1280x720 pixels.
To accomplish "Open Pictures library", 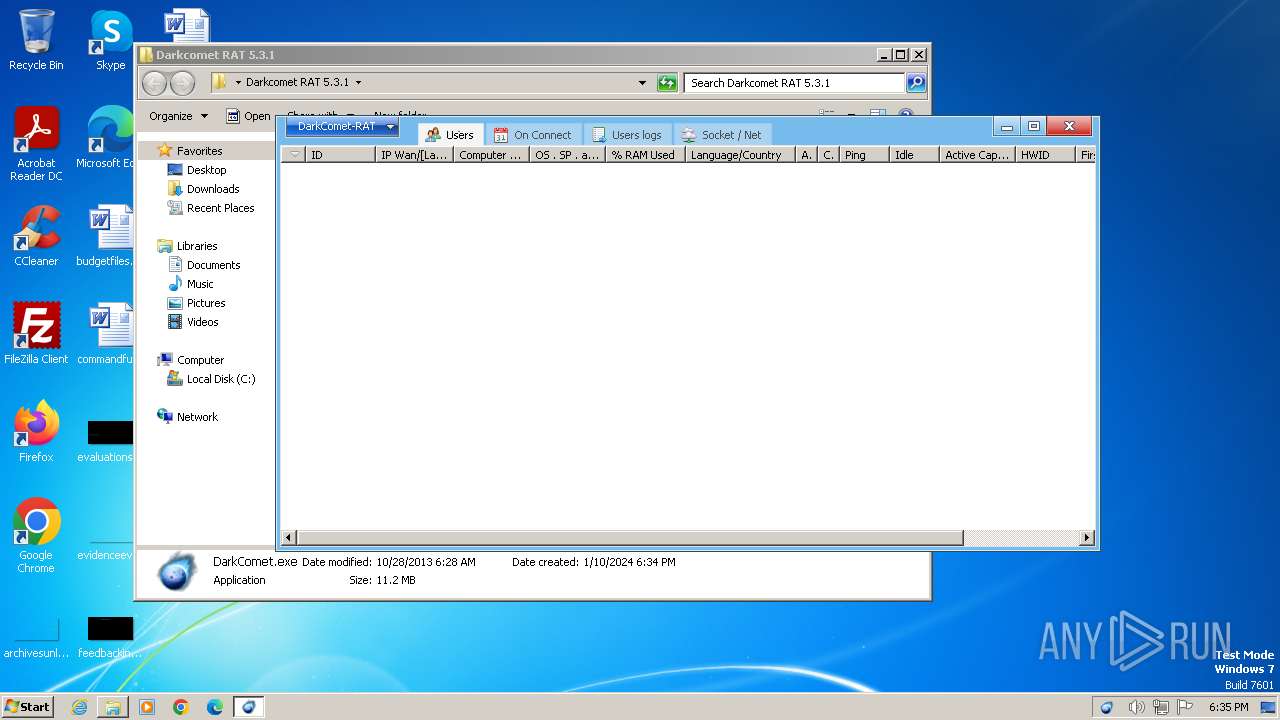I will [x=206, y=303].
